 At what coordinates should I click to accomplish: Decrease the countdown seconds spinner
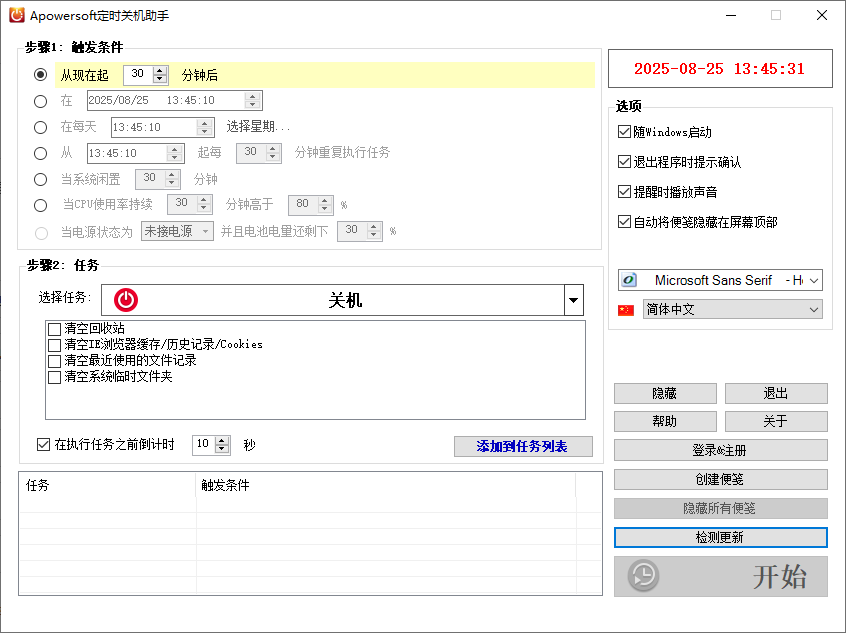click(x=222, y=449)
